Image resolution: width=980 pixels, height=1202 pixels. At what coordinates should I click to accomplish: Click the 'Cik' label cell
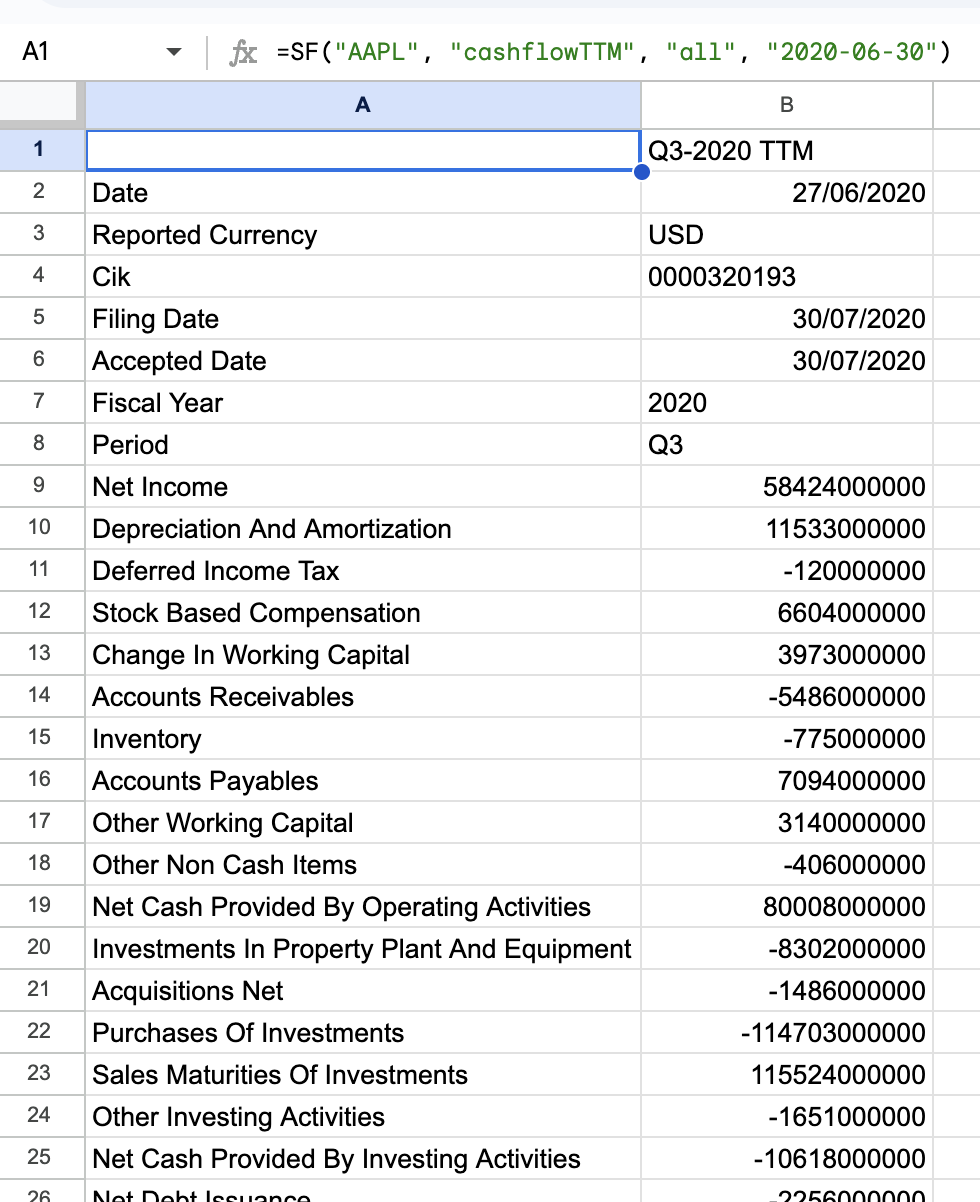(363, 276)
